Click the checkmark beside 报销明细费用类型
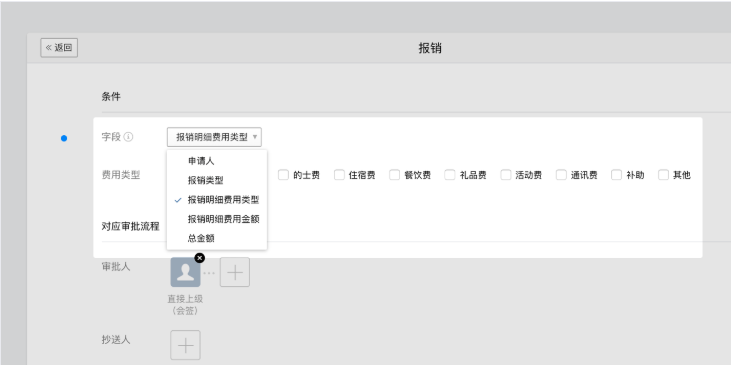Image resolution: width=731 pixels, height=365 pixels. click(x=178, y=200)
